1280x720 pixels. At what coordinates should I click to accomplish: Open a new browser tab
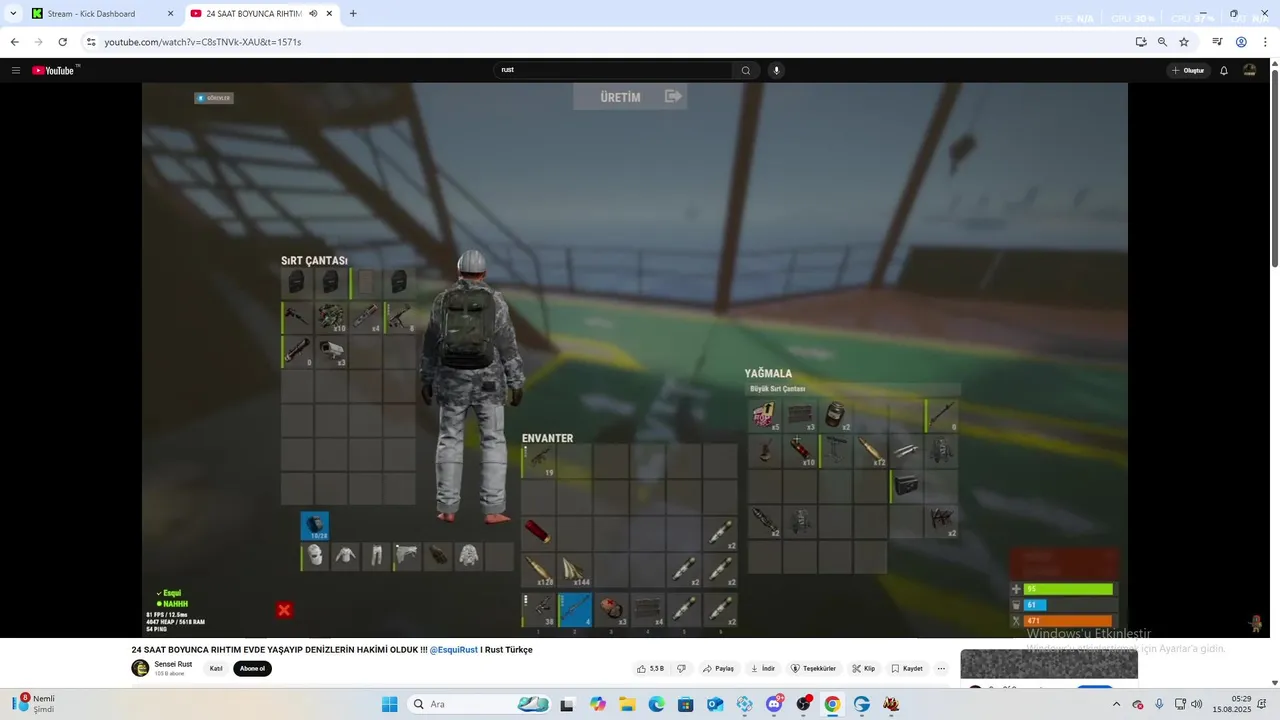[353, 14]
